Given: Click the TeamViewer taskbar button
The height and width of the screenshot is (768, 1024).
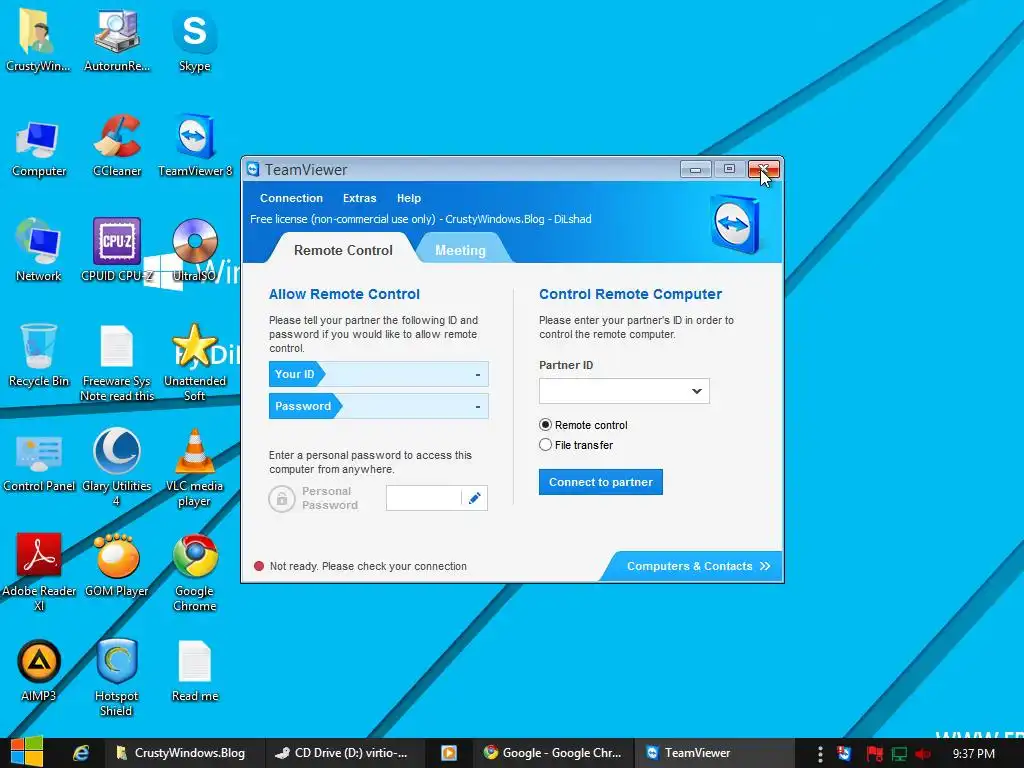Looking at the screenshot, I should coord(713,753).
